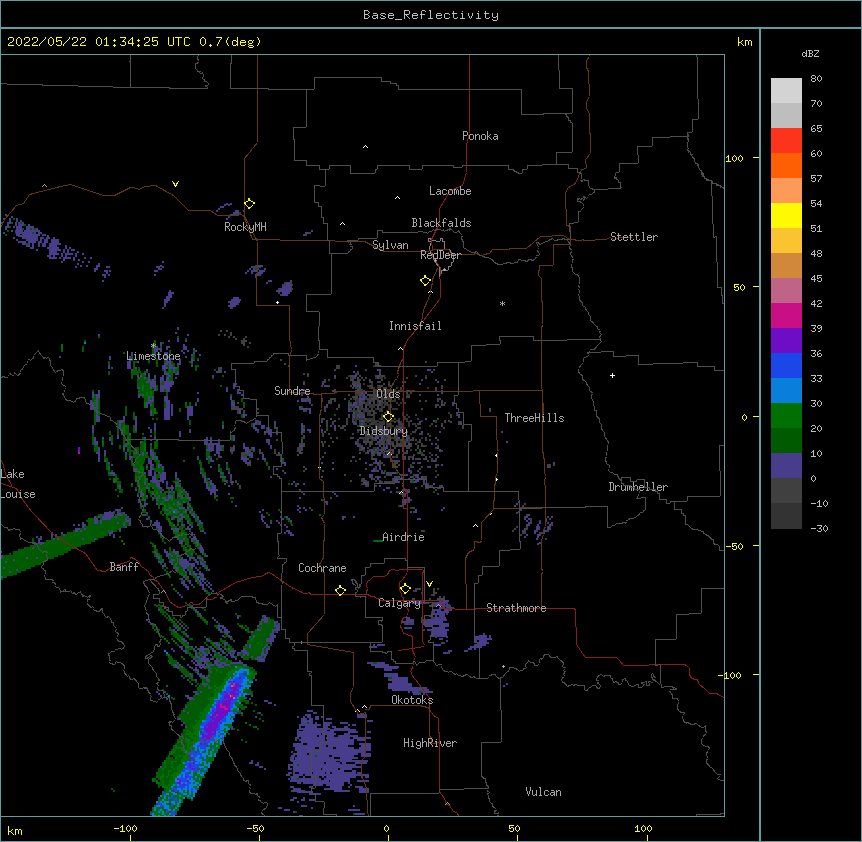
Task: Select the light grey 80 dBZ legend swatch
Action: 786,91
